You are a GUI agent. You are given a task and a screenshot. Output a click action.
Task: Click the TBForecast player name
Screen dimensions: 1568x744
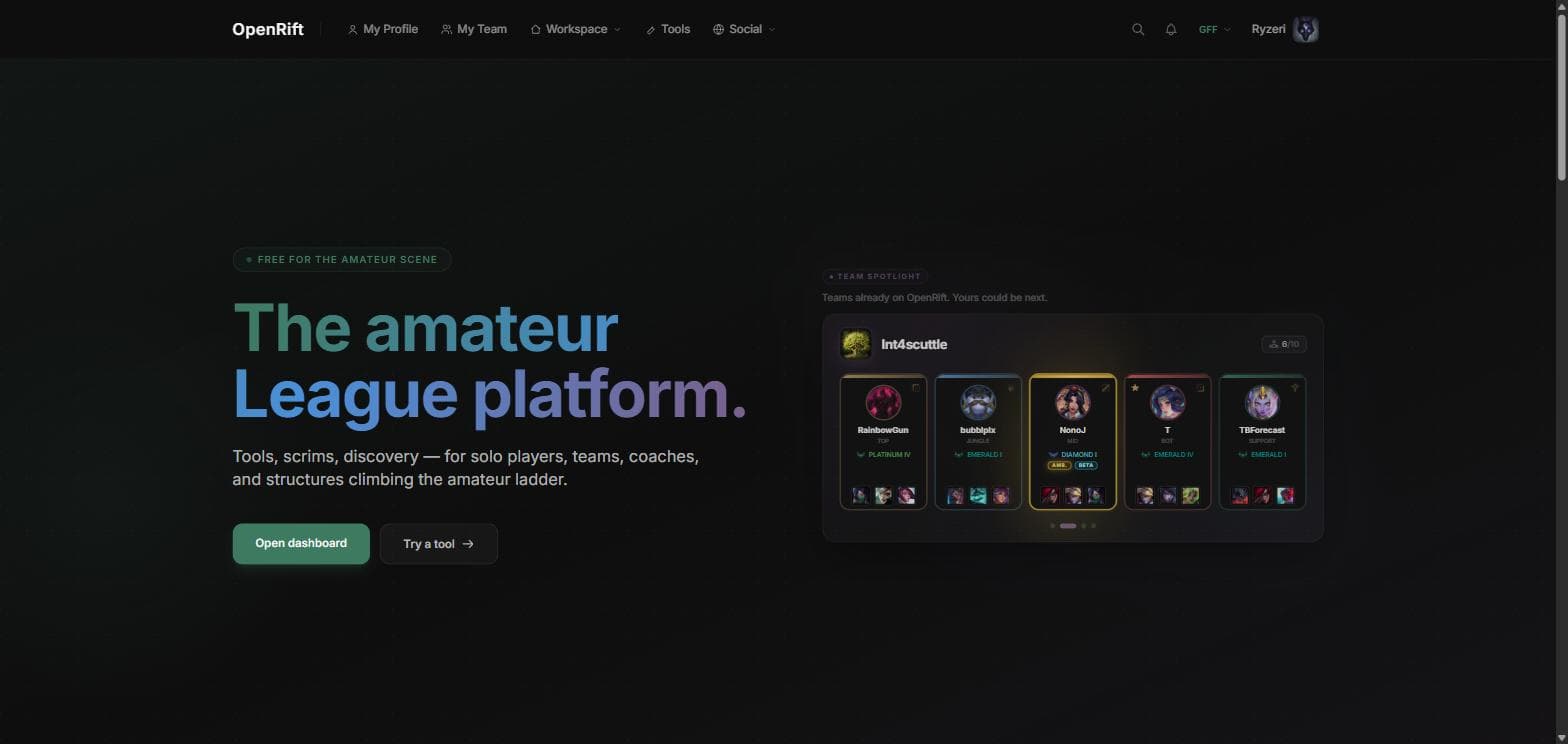(x=1262, y=430)
